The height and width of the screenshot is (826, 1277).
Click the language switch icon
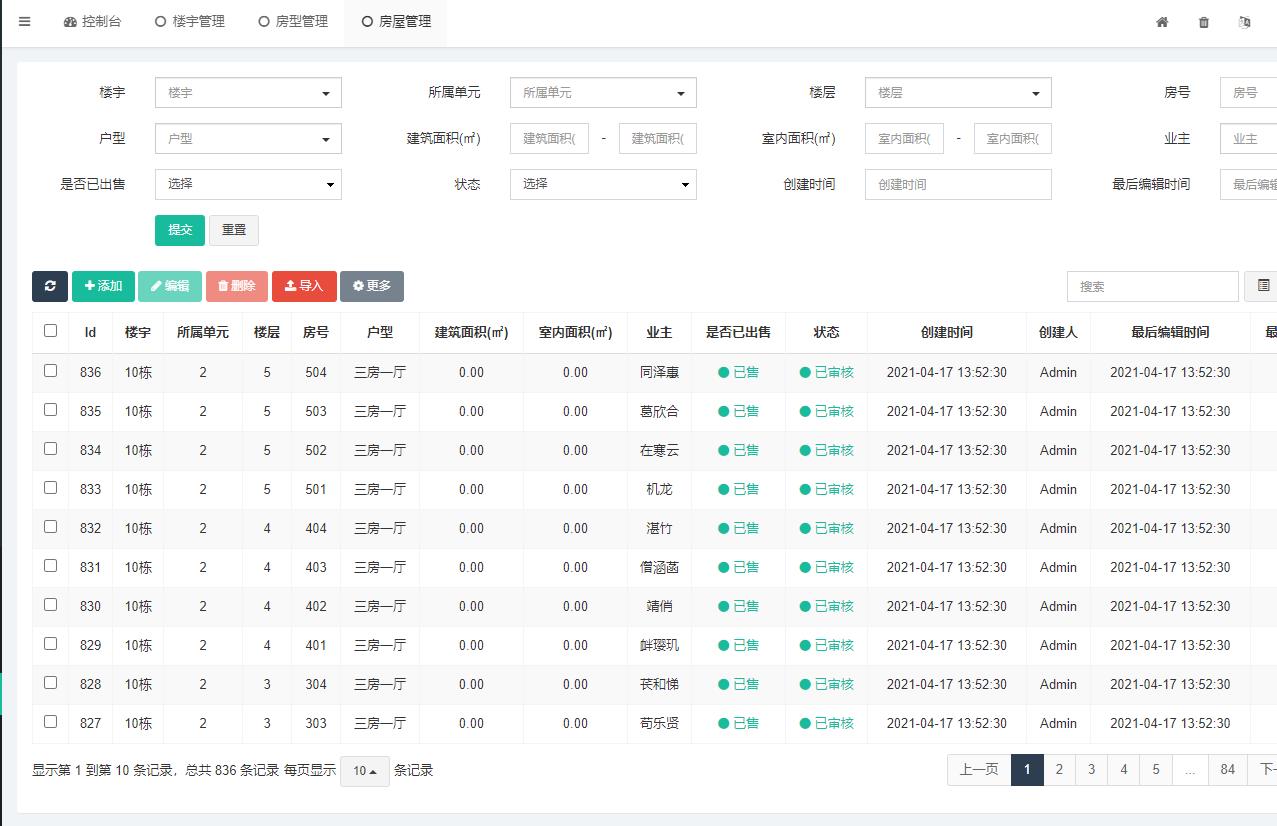click(x=1244, y=22)
